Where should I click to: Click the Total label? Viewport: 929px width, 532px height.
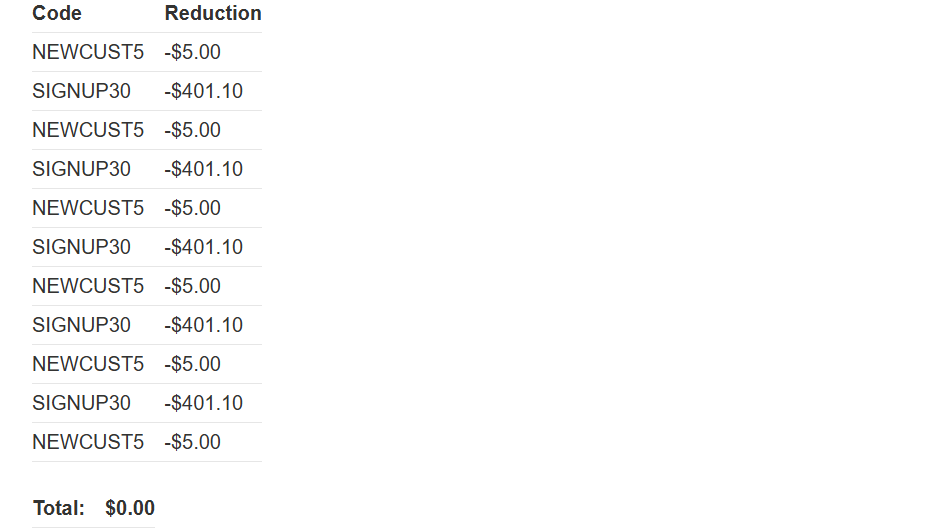[59, 508]
